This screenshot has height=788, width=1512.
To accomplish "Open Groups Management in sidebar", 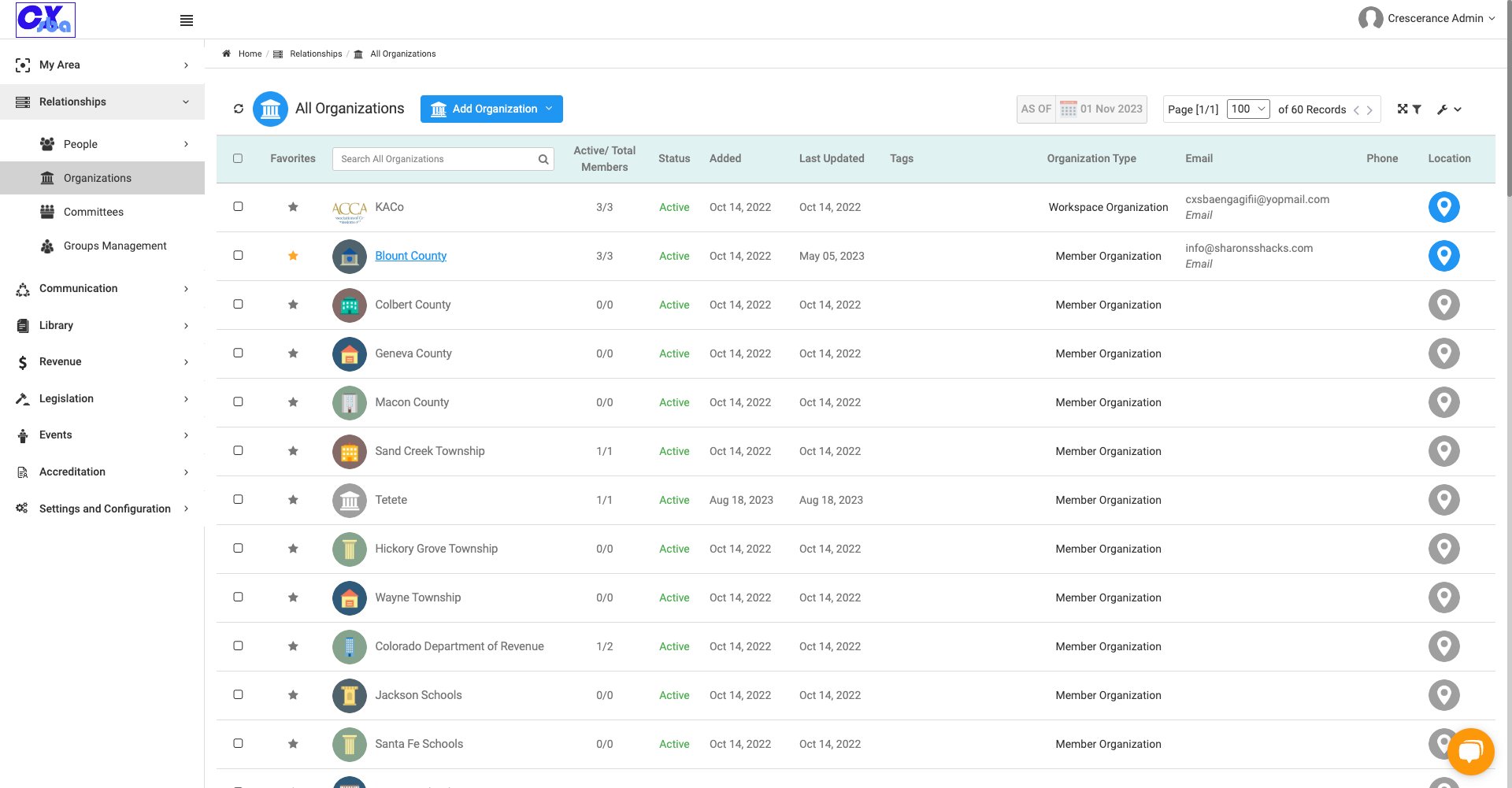I will tap(115, 246).
